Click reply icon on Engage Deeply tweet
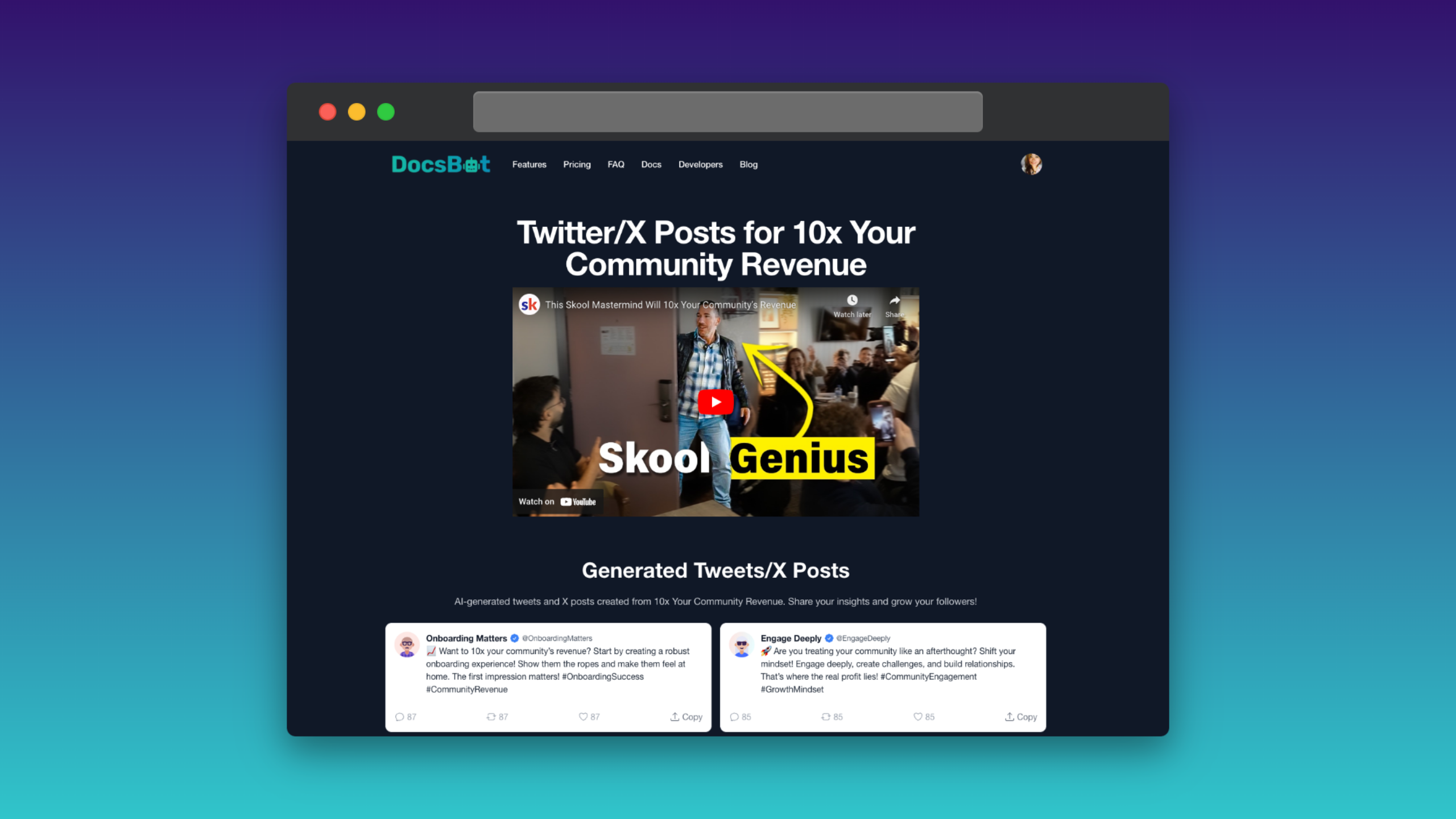Screen dimensions: 1456x819 (x=734, y=717)
